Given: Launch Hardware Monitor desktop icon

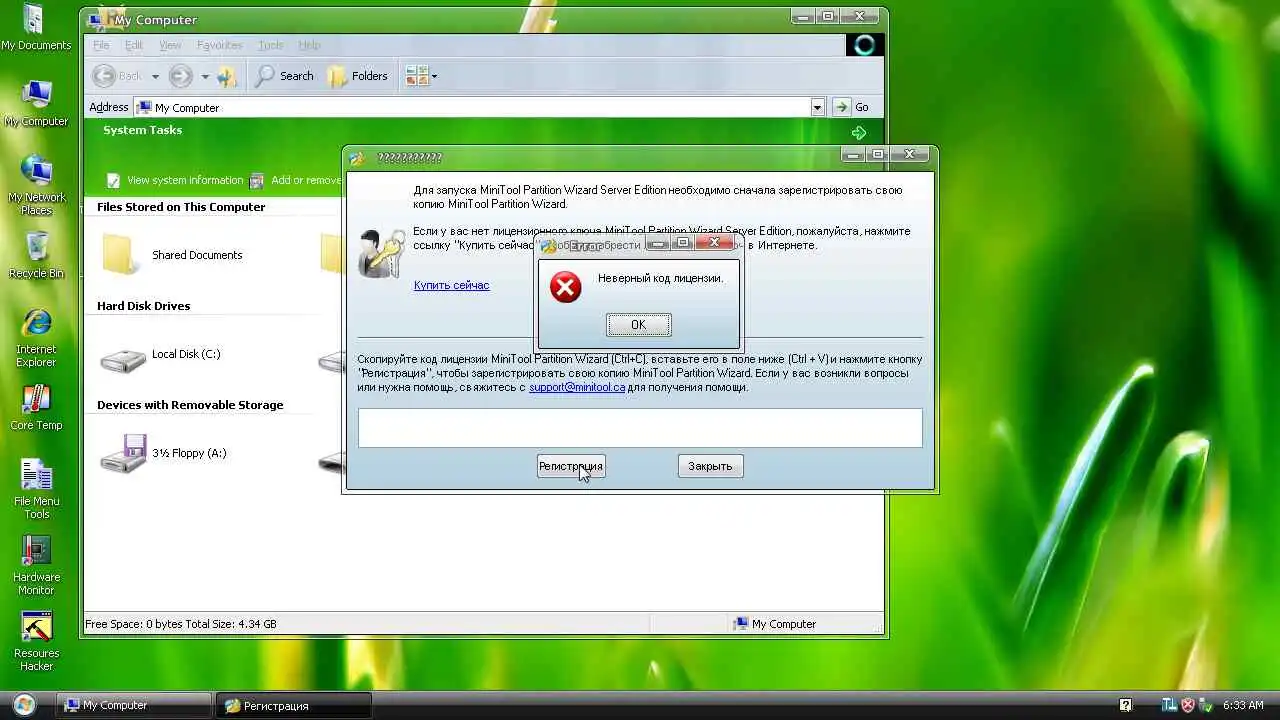Looking at the screenshot, I should 36,566.
